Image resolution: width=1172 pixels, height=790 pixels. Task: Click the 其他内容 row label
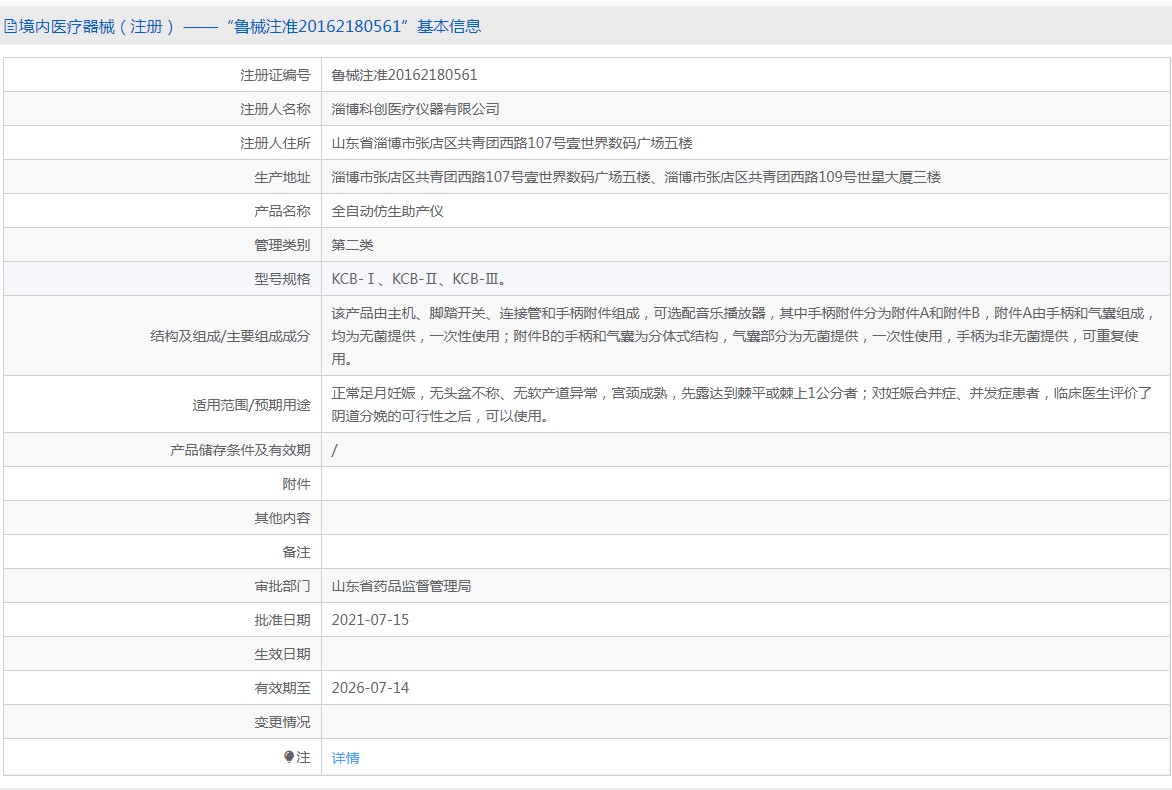point(282,518)
